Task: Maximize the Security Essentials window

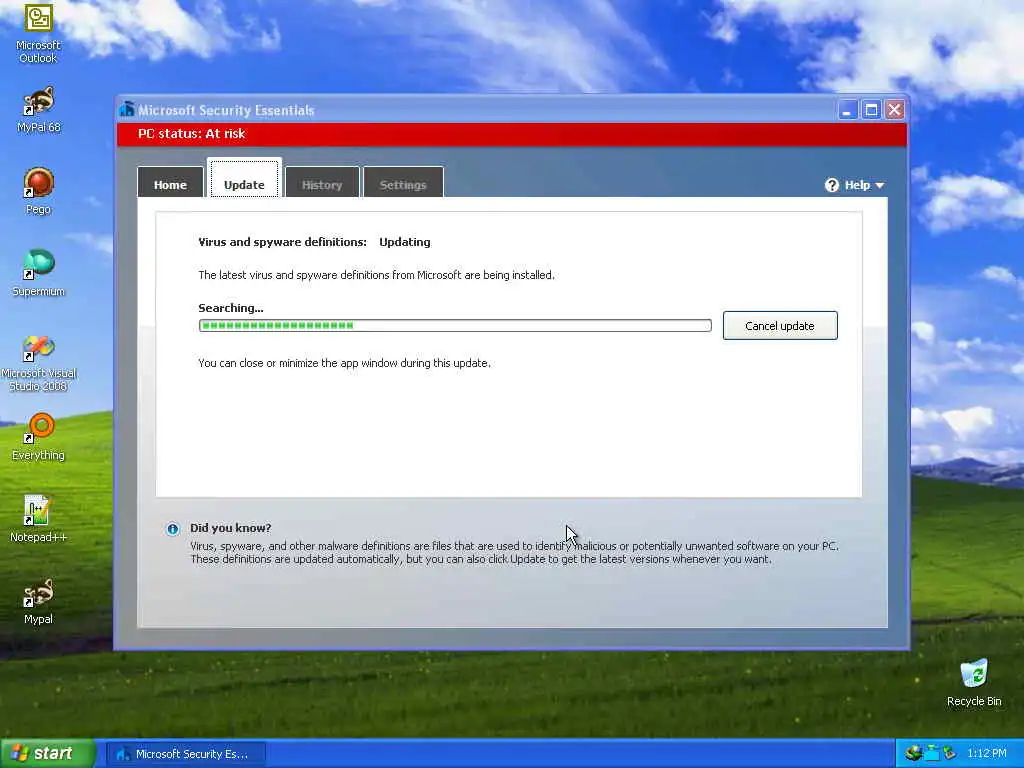Action: tap(871, 110)
